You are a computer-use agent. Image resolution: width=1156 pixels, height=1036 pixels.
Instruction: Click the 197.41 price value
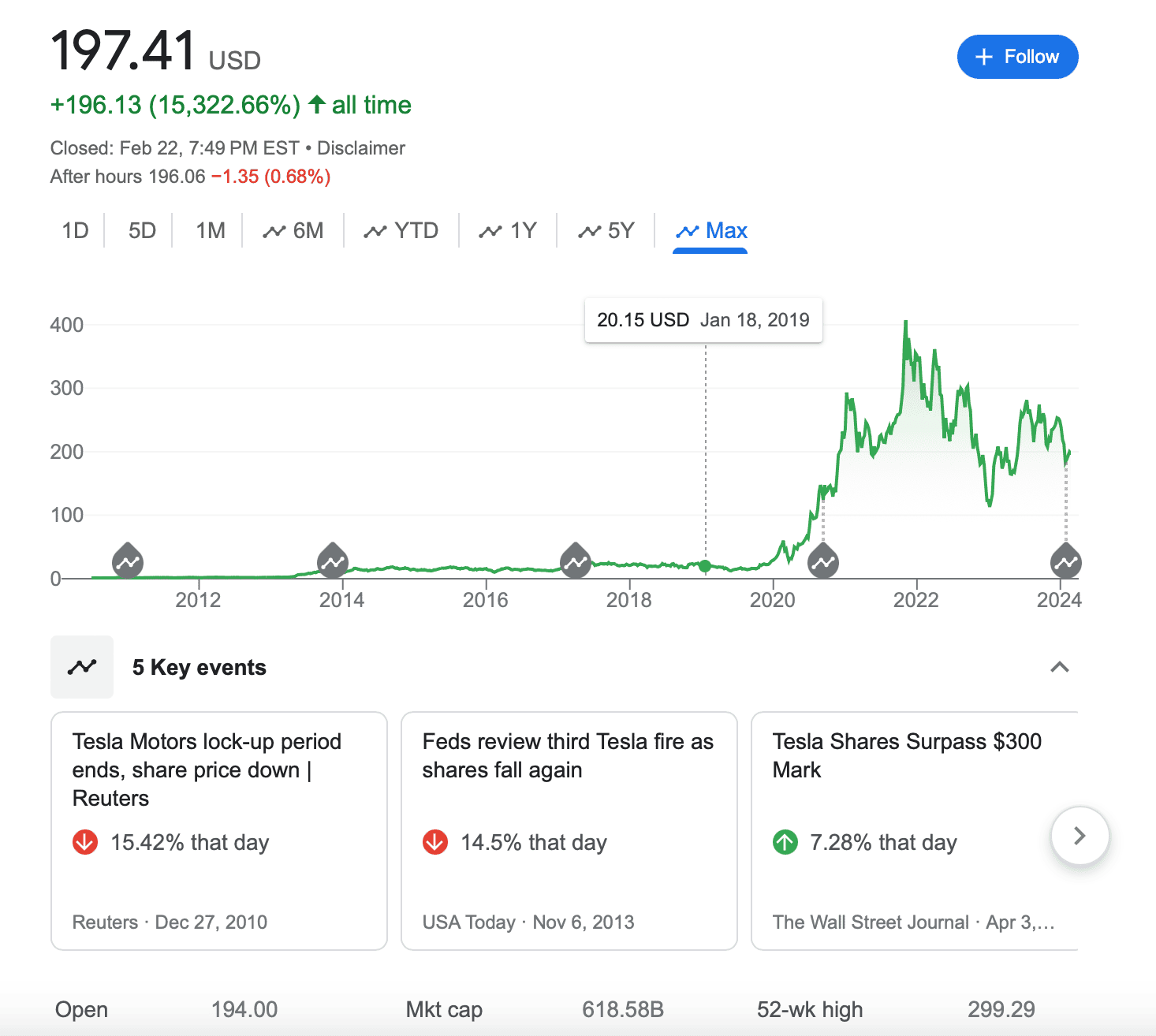coord(123,50)
